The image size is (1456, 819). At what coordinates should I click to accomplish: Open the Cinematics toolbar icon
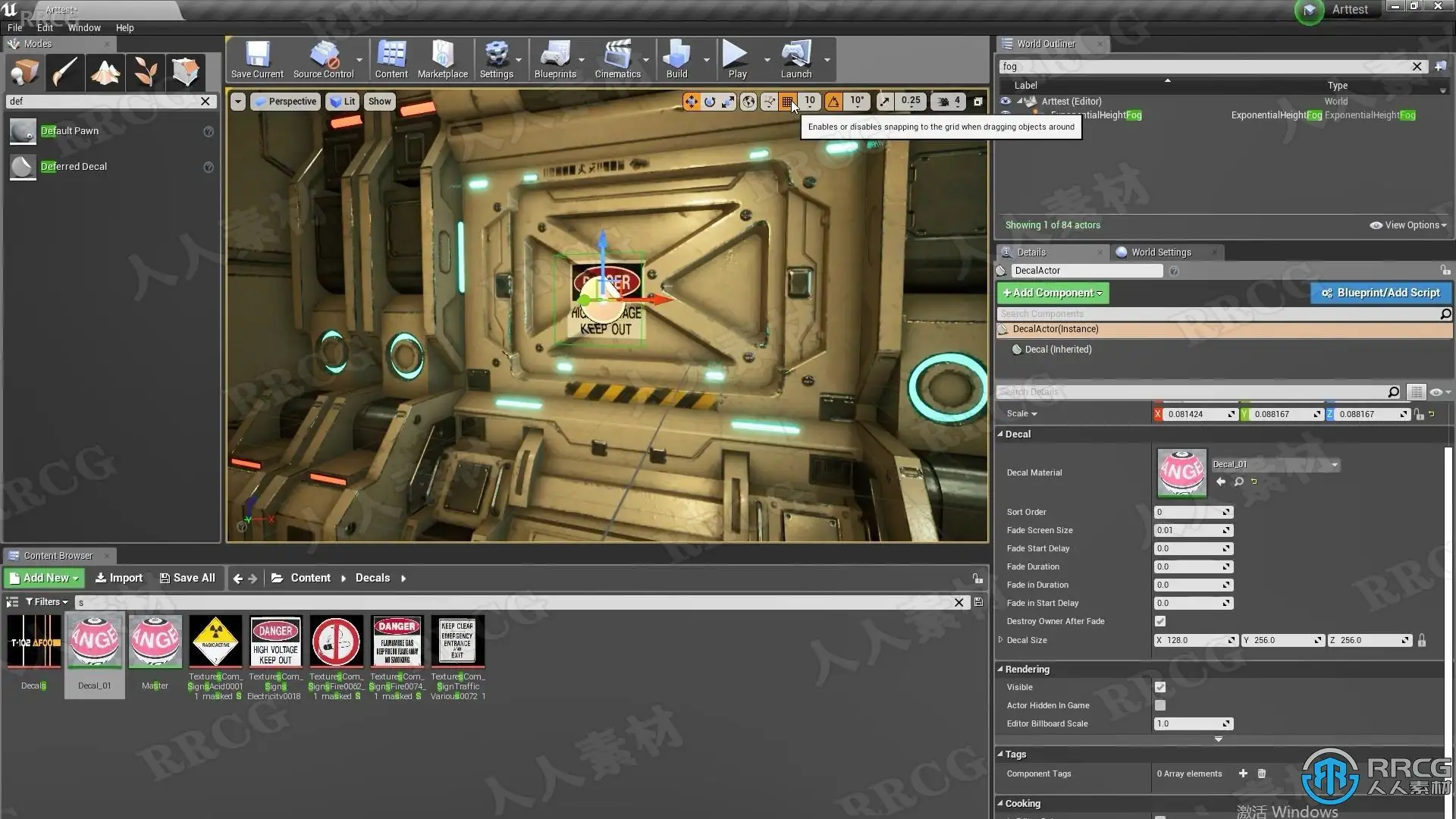tap(617, 59)
